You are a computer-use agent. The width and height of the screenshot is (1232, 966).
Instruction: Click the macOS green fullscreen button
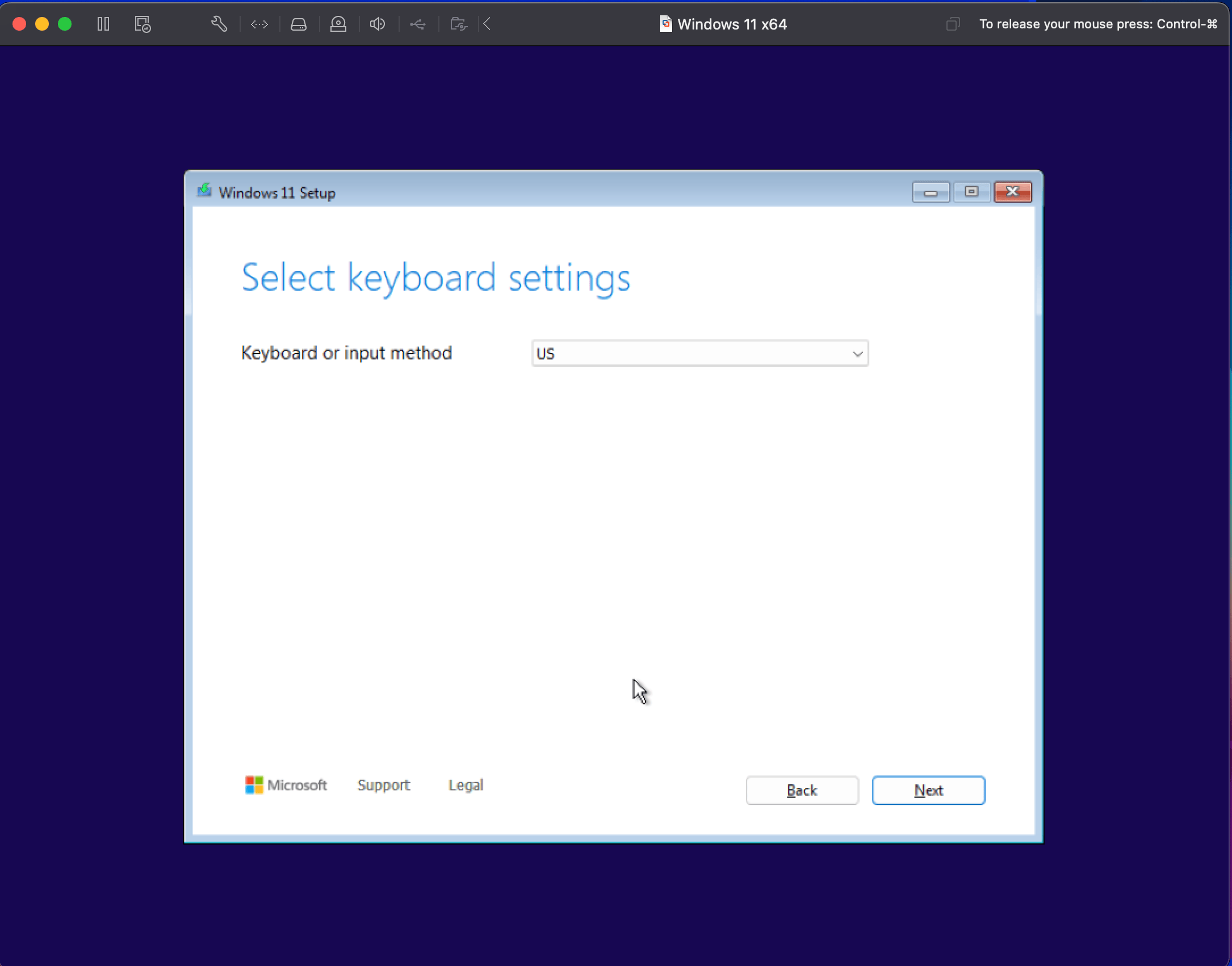coord(65,24)
